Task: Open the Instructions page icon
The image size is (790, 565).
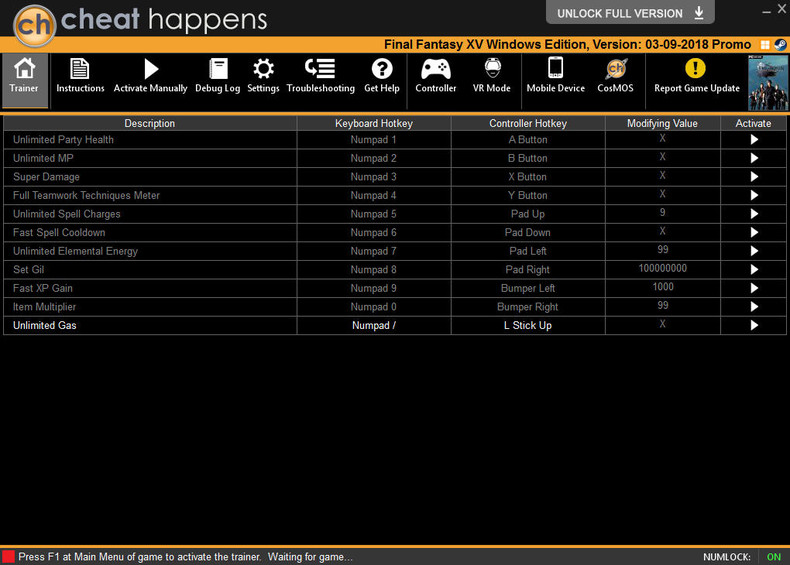Action: (x=80, y=69)
